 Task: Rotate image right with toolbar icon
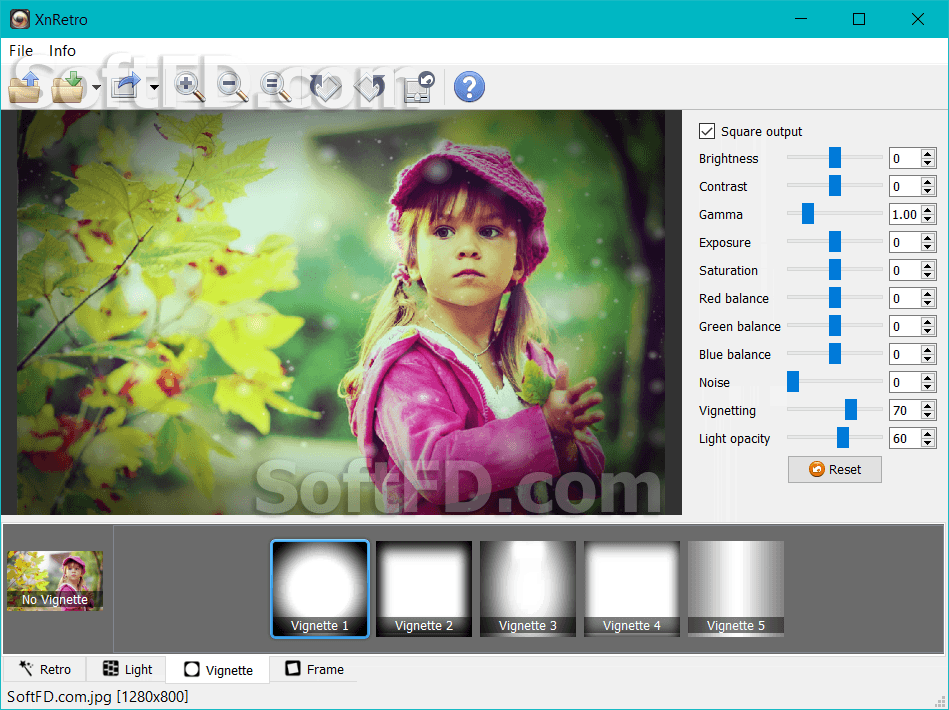coord(370,87)
